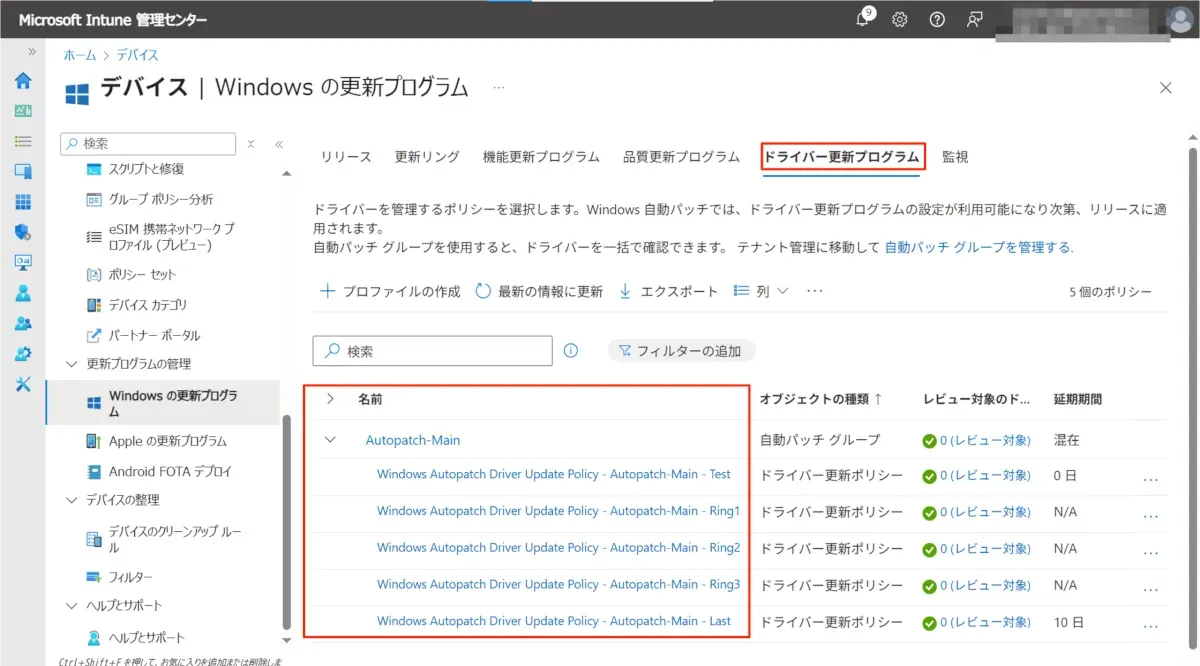Sort by オブジェクトの種類 column header
The width and height of the screenshot is (1200, 666).
coord(820,399)
